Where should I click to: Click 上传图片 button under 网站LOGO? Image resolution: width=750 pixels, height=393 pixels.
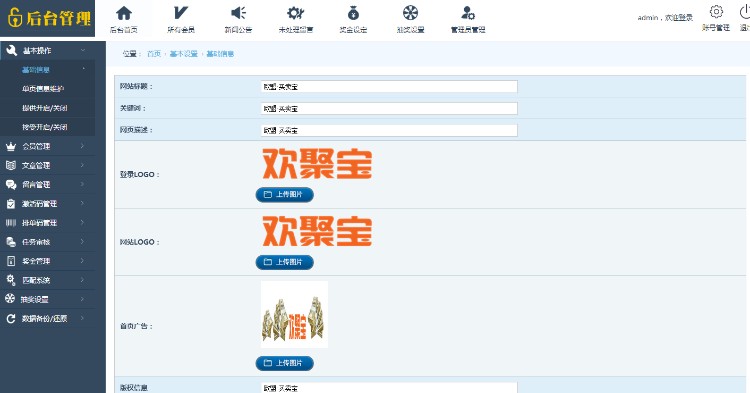(x=285, y=262)
